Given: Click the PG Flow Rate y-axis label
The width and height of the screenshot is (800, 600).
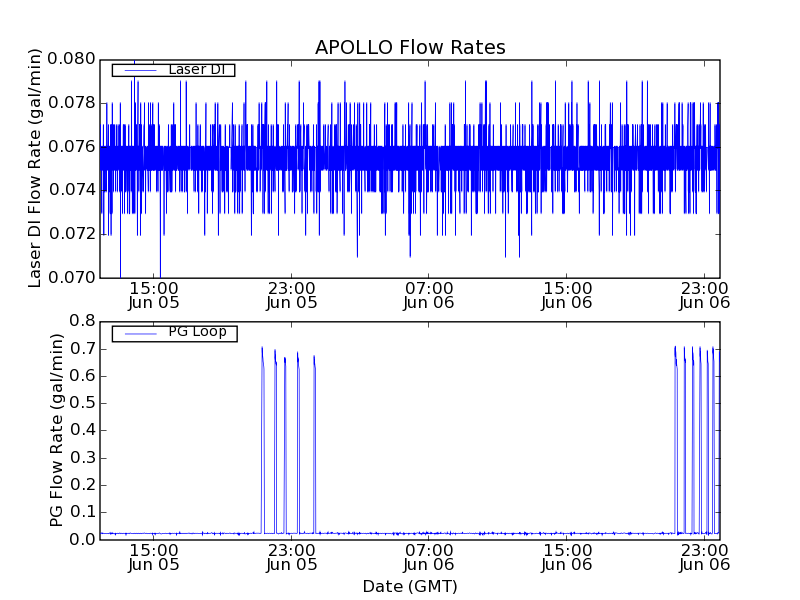Looking at the screenshot, I should [57, 430].
